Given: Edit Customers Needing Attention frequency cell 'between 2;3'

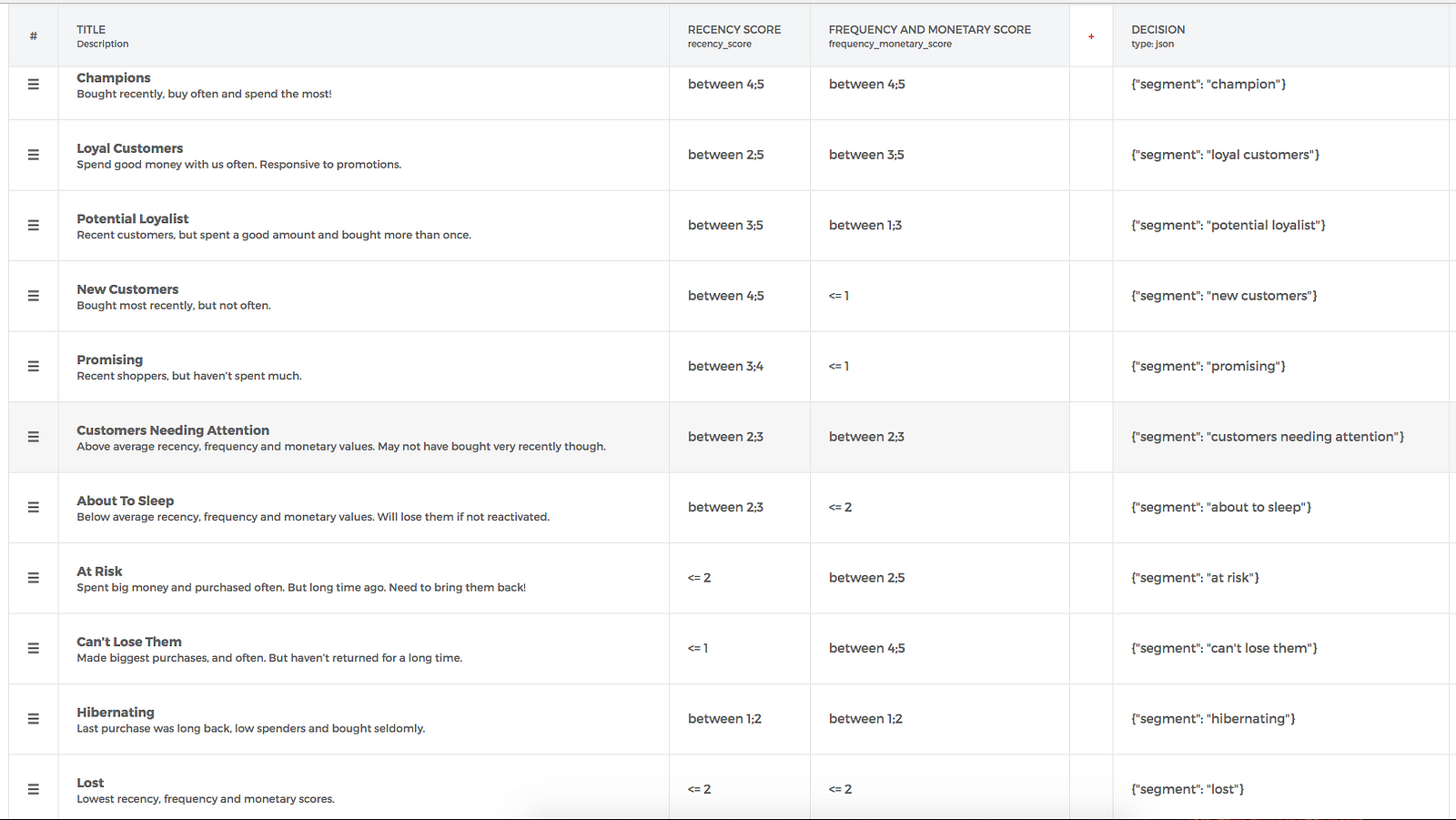Looking at the screenshot, I should (866, 437).
